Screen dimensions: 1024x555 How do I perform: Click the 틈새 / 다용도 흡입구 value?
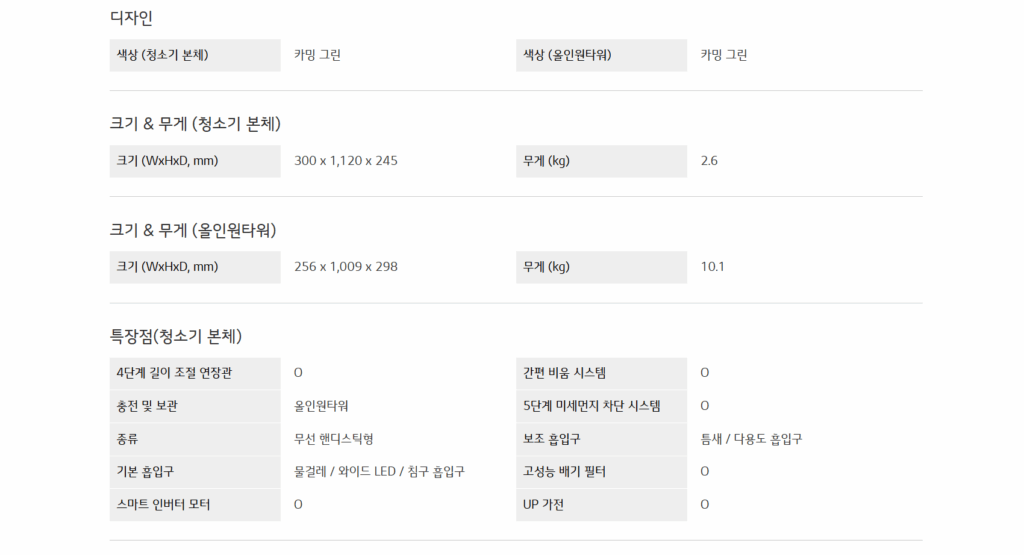[x=751, y=438]
